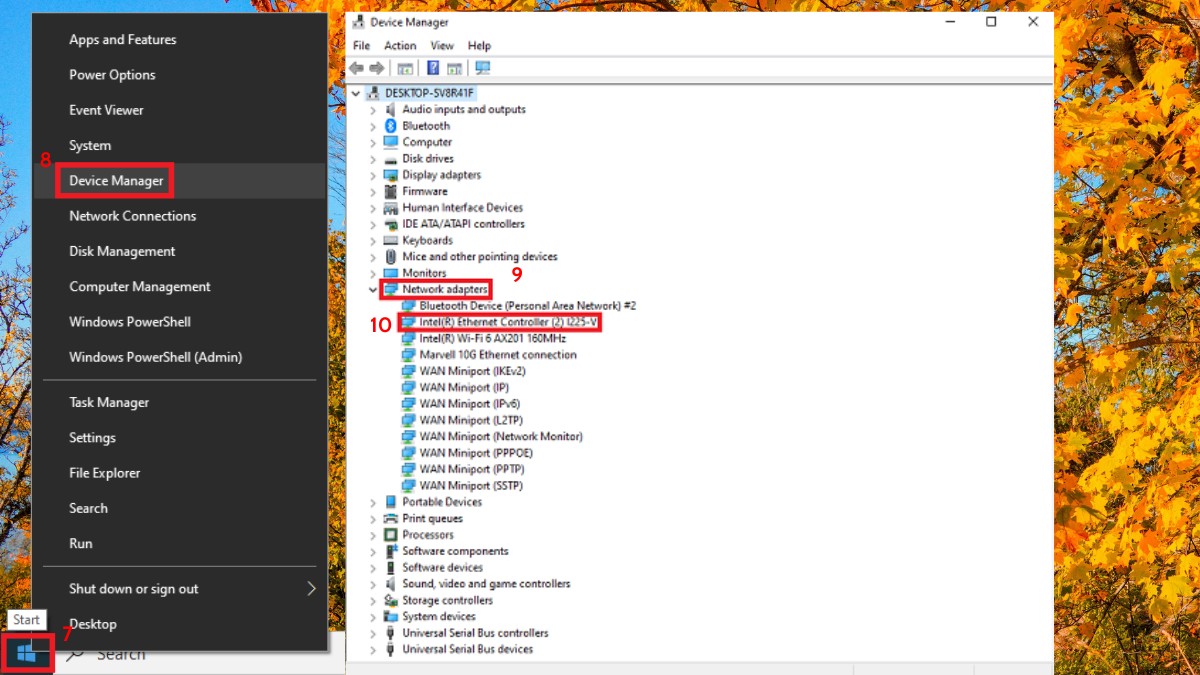Click the Forward navigation arrow icon
The image size is (1200, 675).
(376, 68)
